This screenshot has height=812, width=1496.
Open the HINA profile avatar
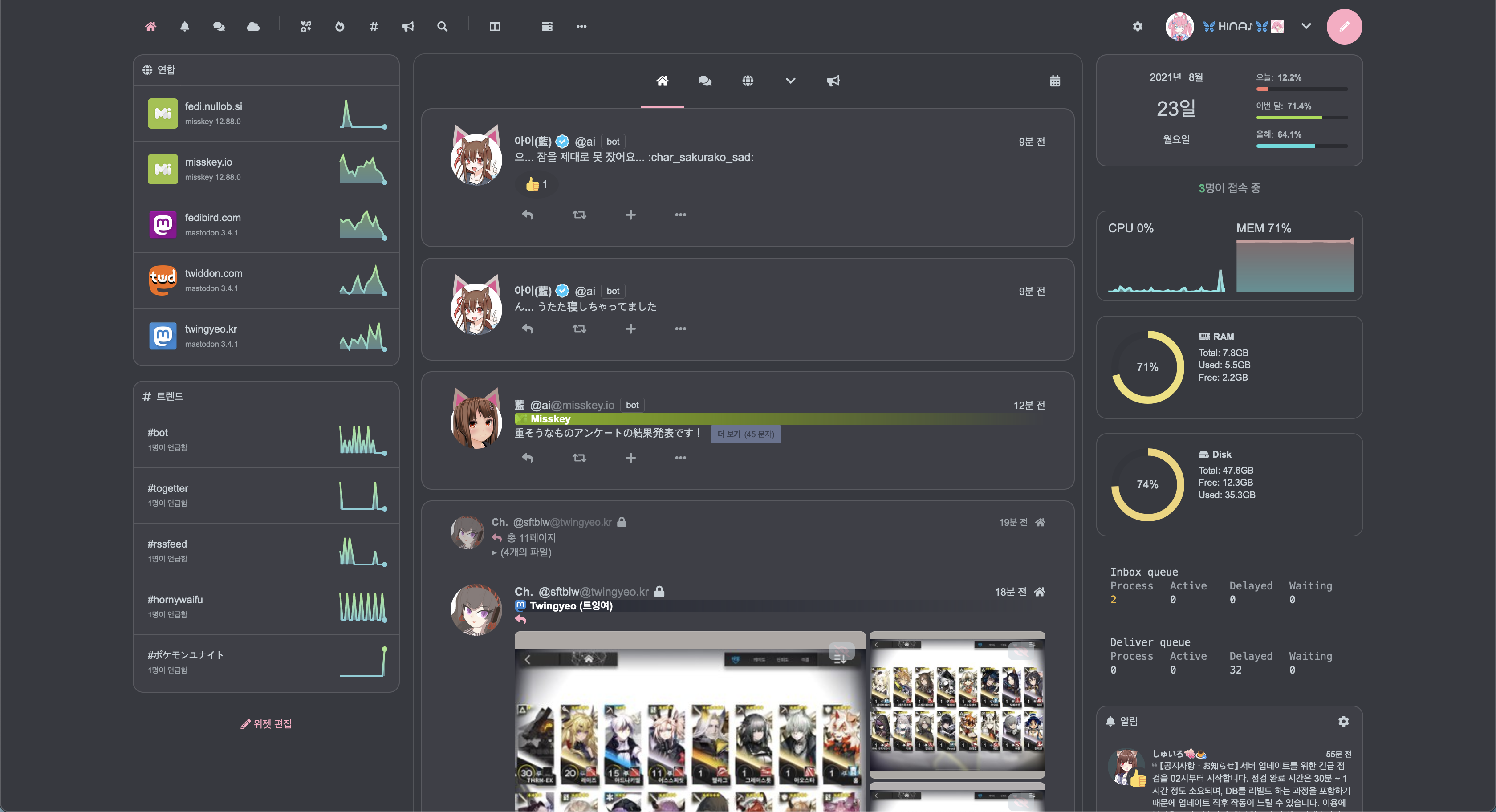pyautogui.click(x=1179, y=27)
